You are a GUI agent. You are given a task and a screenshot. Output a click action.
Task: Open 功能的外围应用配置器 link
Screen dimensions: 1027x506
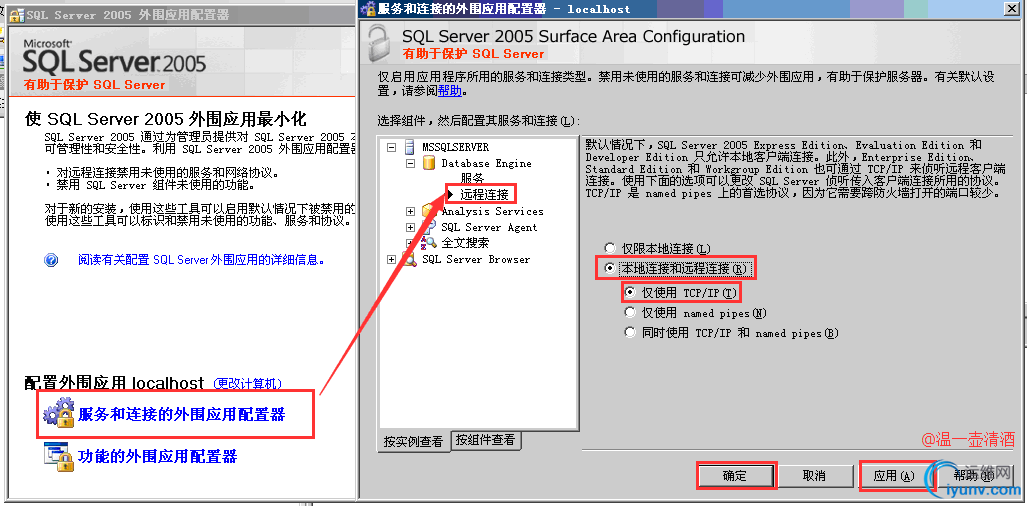157,456
